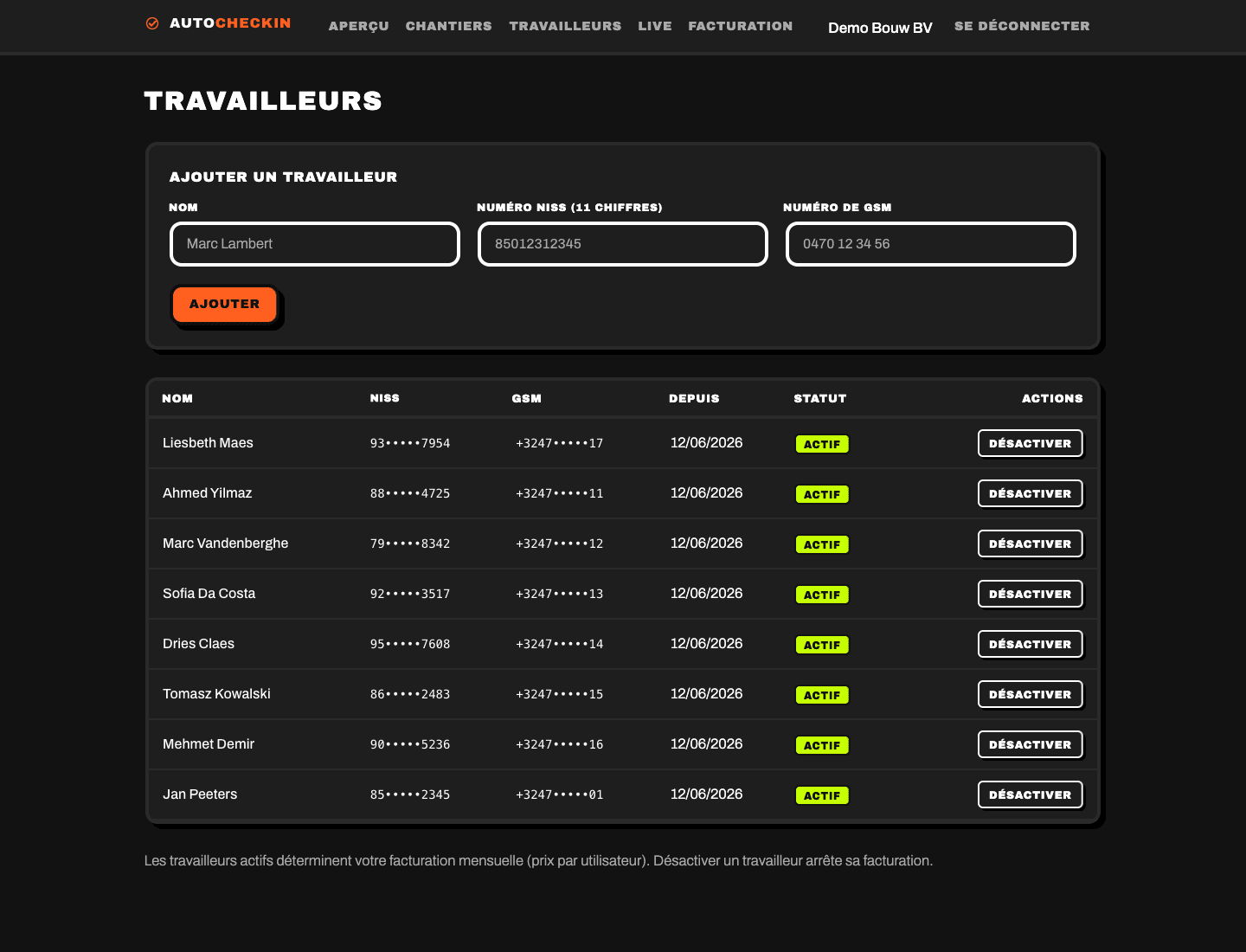Click the Depuis column header

point(694,398)
